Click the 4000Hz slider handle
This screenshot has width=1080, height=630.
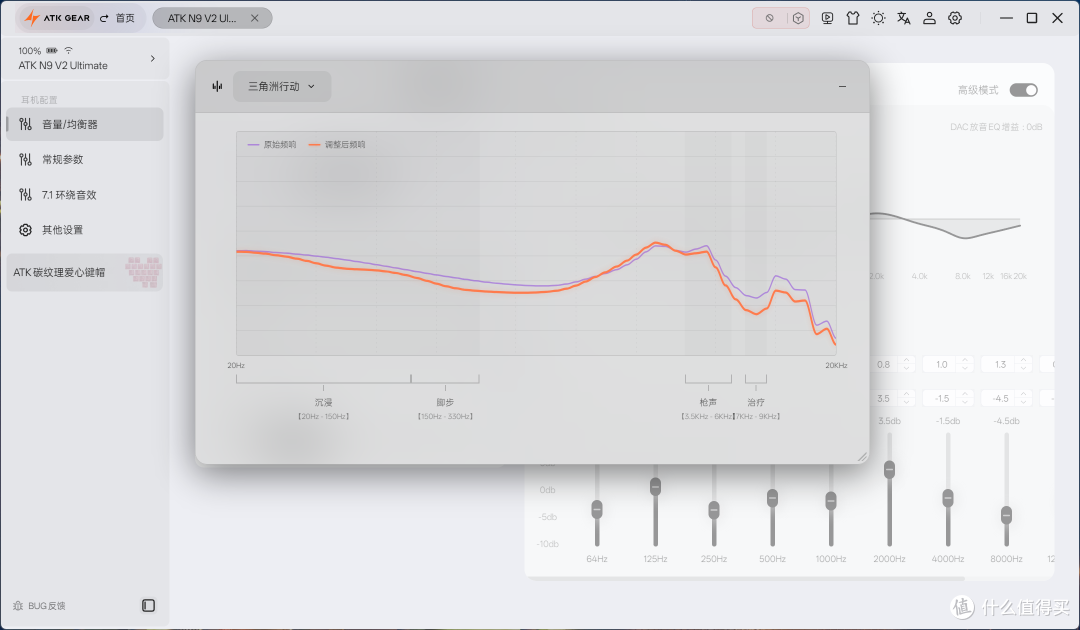[948, 498]
